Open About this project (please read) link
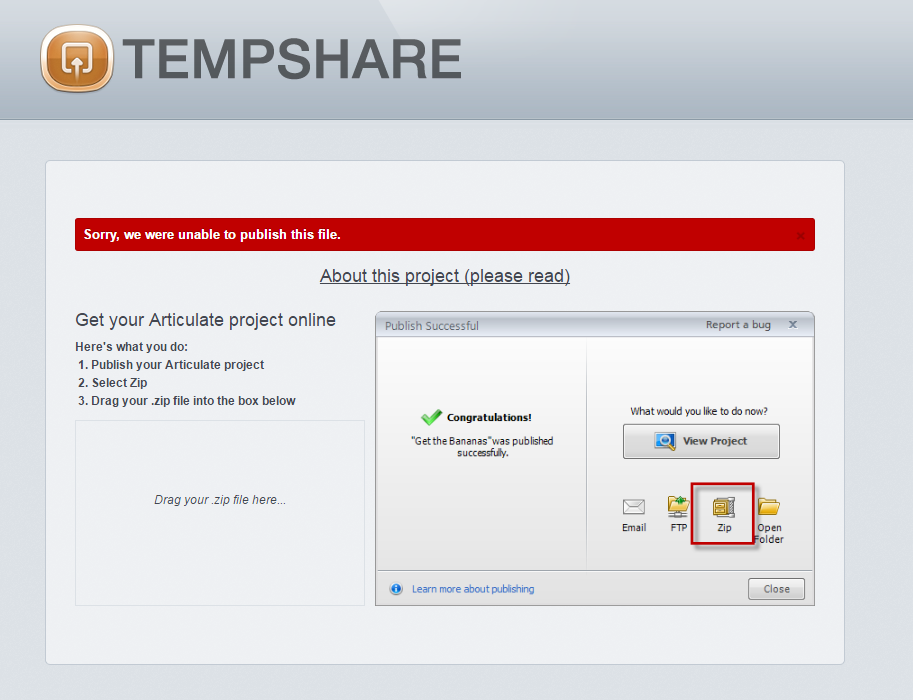Viewport: 913px width, 700px height. [x=445, y=275]
